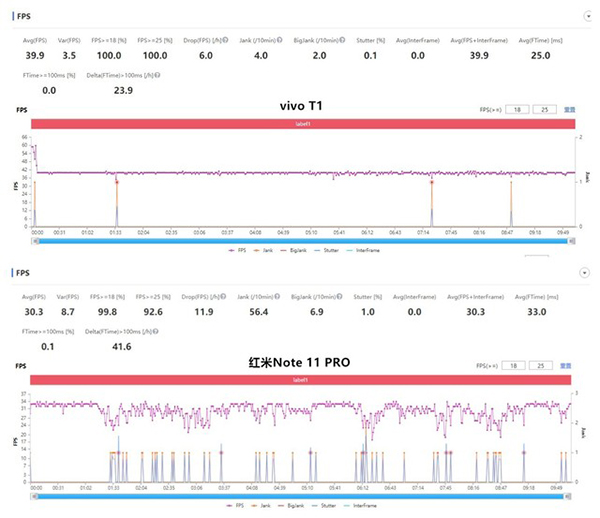Image resolution: width=600 pixels, height=518 pixels.
Task: Click the reset link next to Redmi Note 11 thresholds
Action: [571, 365]
